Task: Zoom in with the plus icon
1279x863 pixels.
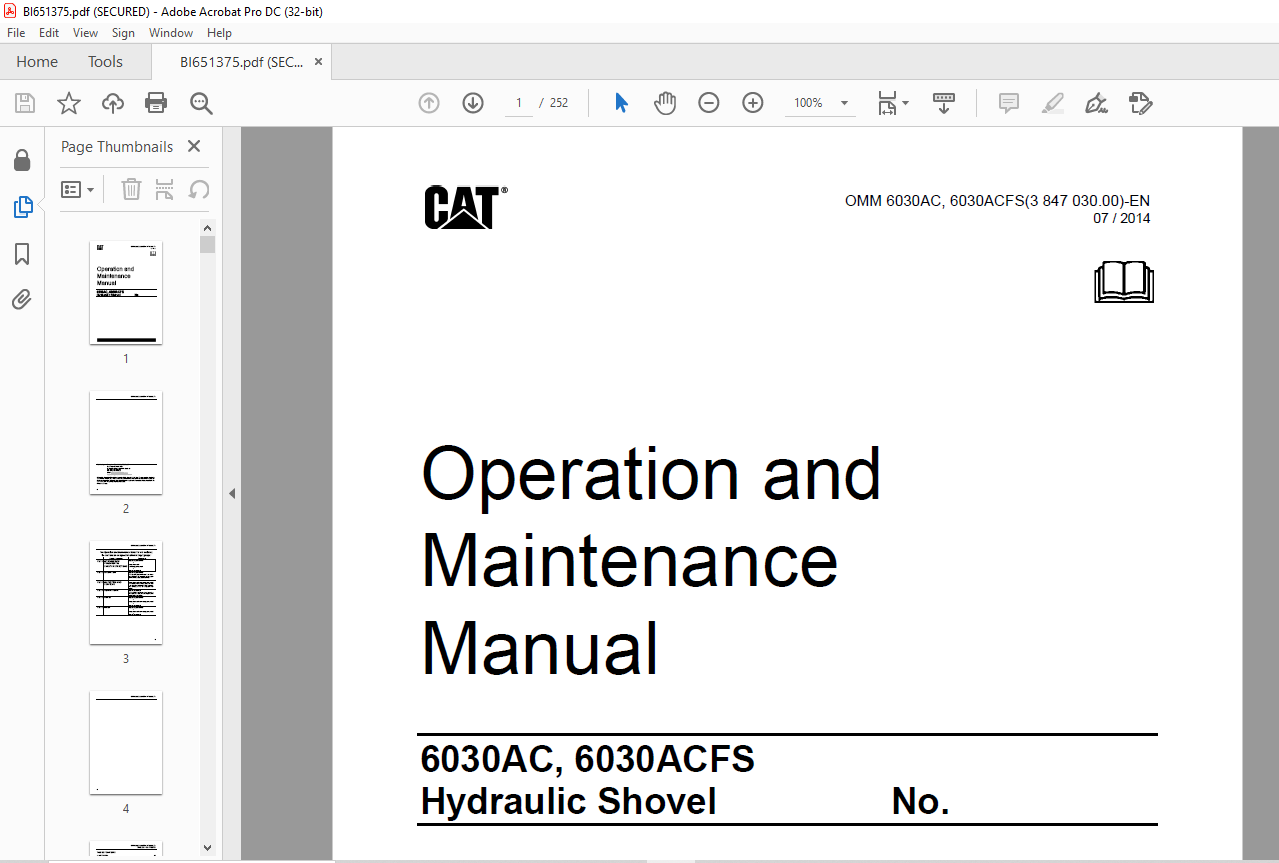Action: point(753,103)
